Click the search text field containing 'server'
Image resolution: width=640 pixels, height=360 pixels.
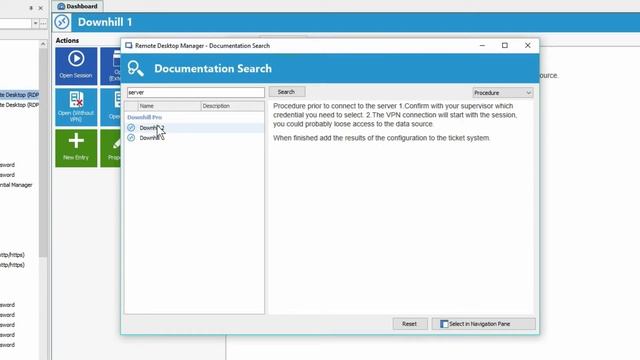tap(196, 92)
